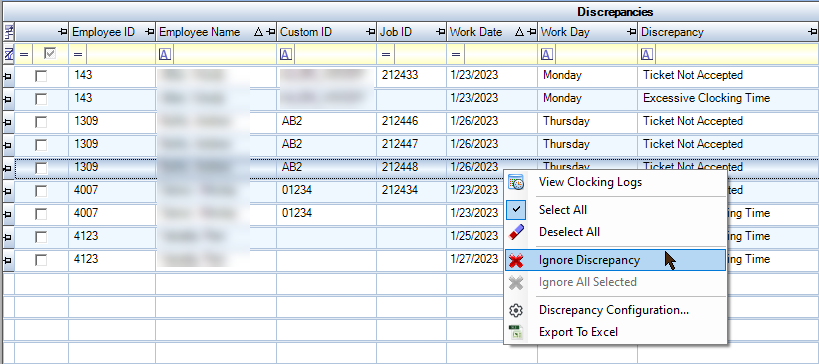819x364 pixels.
Task: Click the View Clocking Logs clock icon
Action: point(516,182)
